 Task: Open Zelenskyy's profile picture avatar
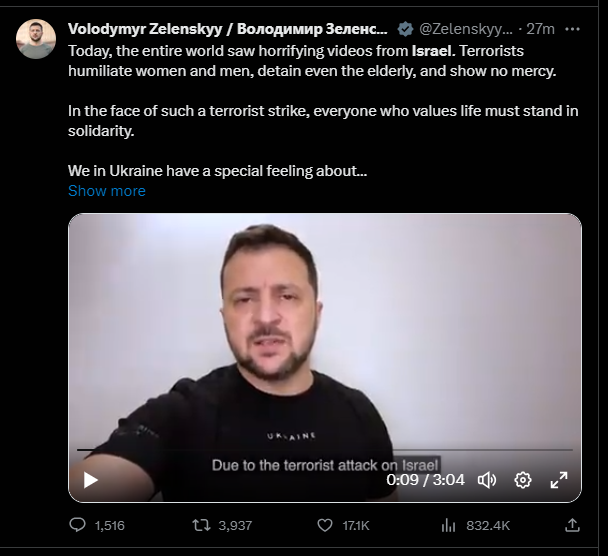click(36, 39)
